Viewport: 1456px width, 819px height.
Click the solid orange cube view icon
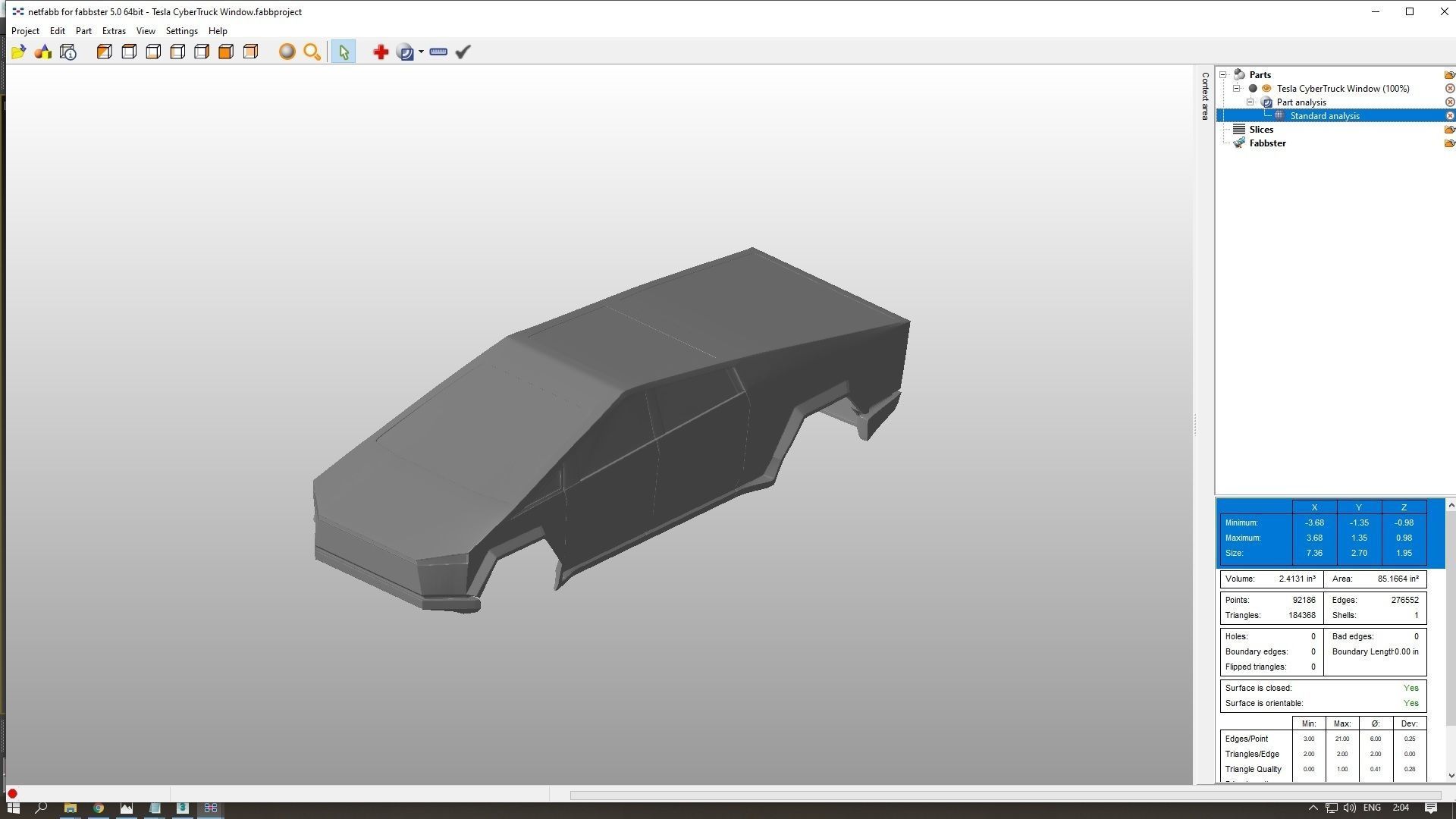click(226, 52)
